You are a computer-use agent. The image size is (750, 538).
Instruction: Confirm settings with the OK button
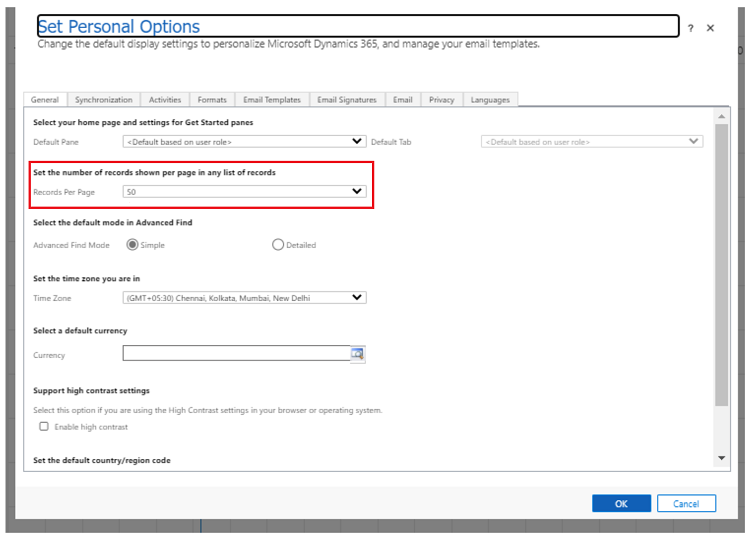click(621, 504)
